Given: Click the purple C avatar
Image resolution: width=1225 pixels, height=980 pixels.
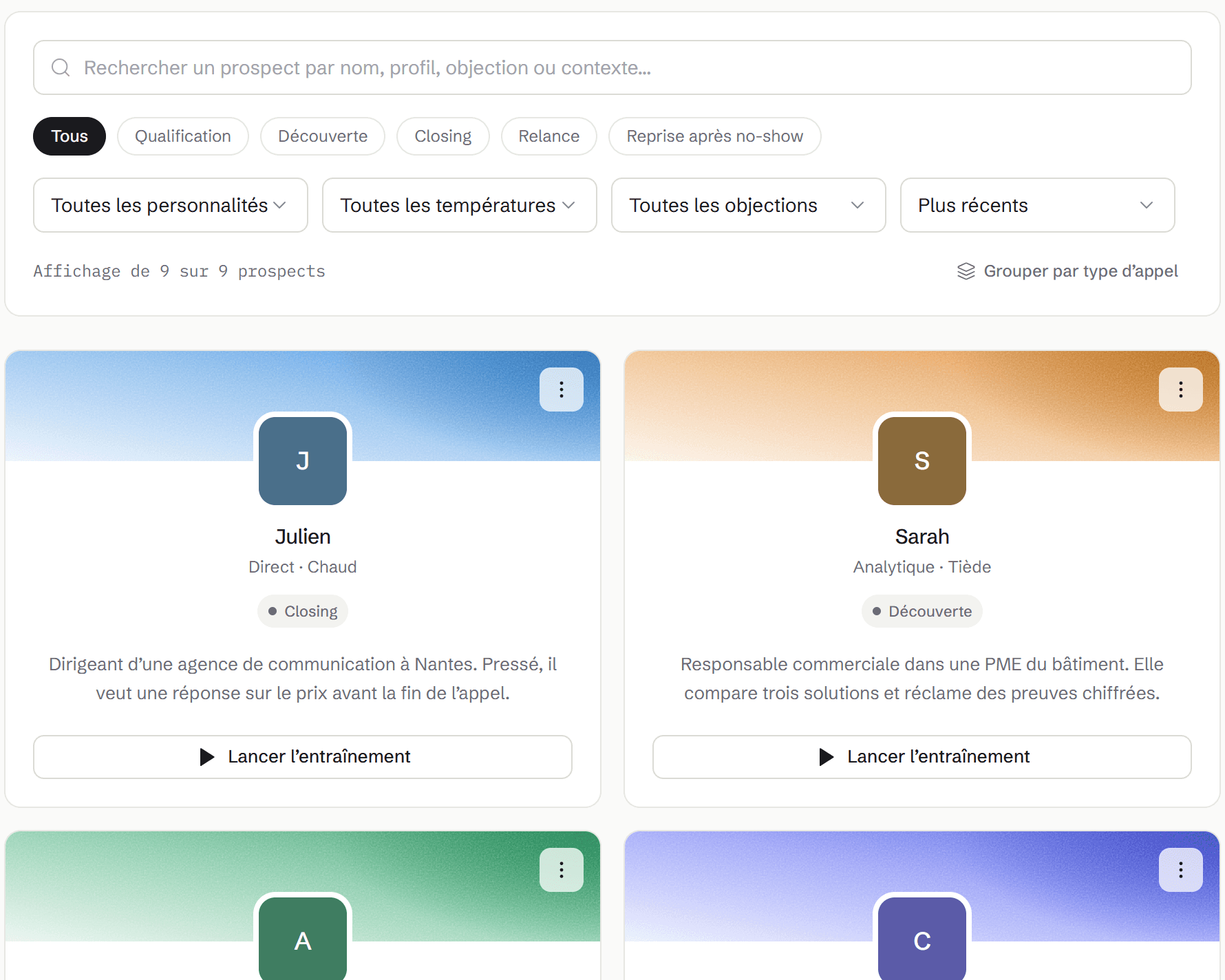Looking at the screenshot, I should click(922, 939).
